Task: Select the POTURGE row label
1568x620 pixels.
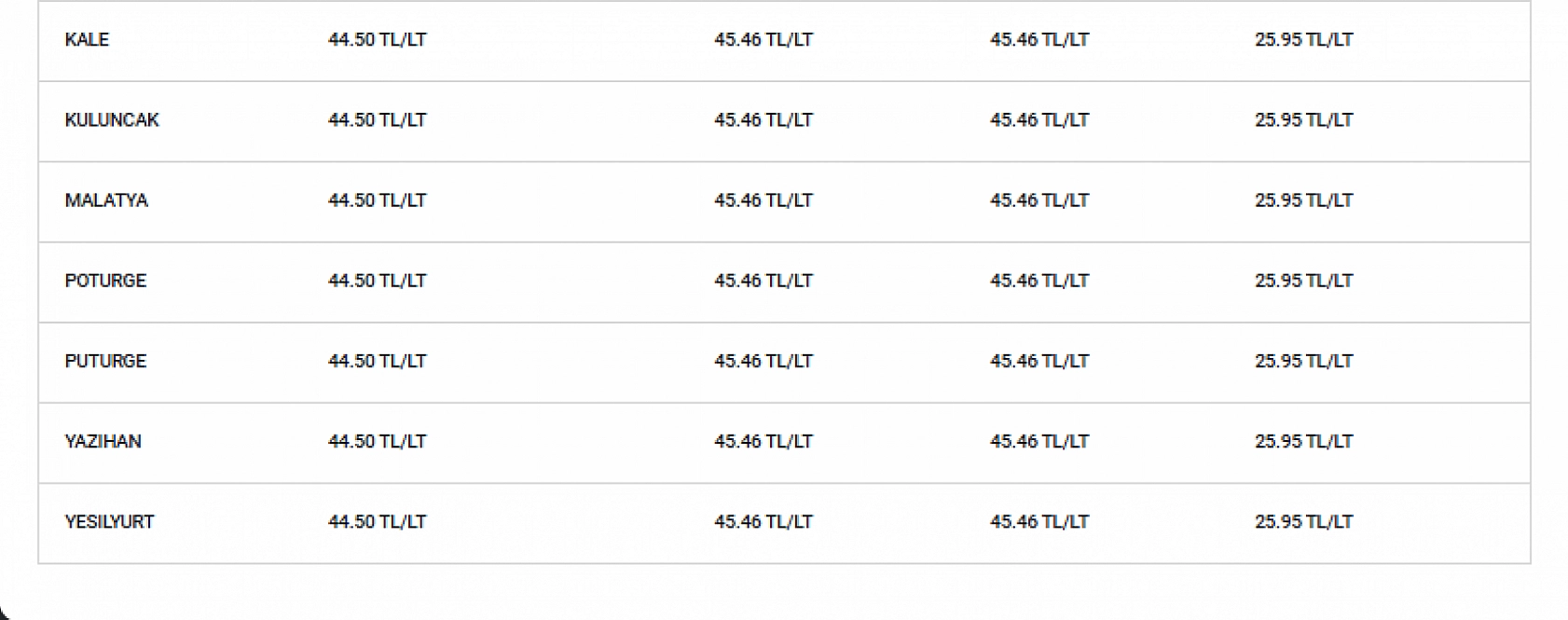Action: [x=105, y=281]
